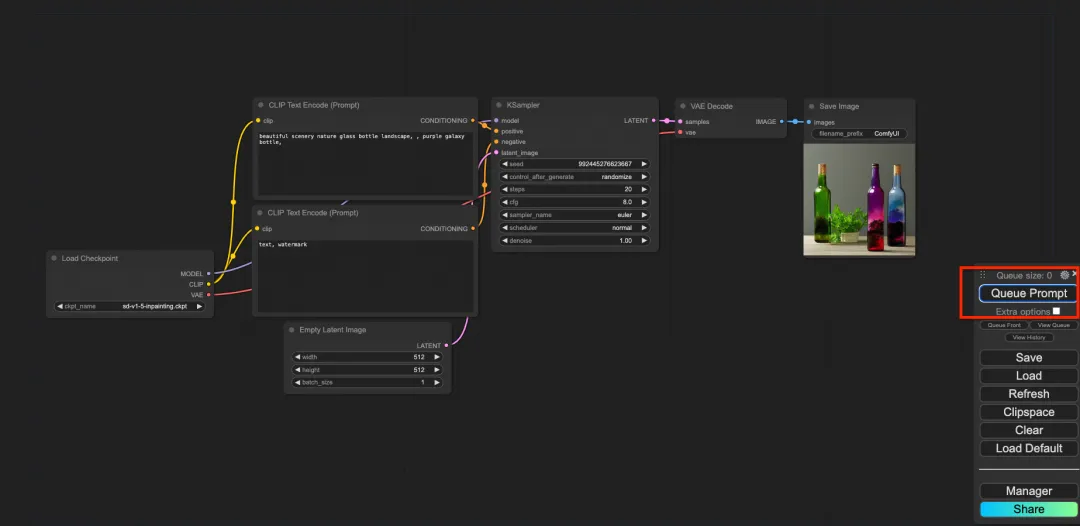Click the LATENT output socket on KSampler
The width and height of the screenshot is (1080, 526).
coord(653,120)
